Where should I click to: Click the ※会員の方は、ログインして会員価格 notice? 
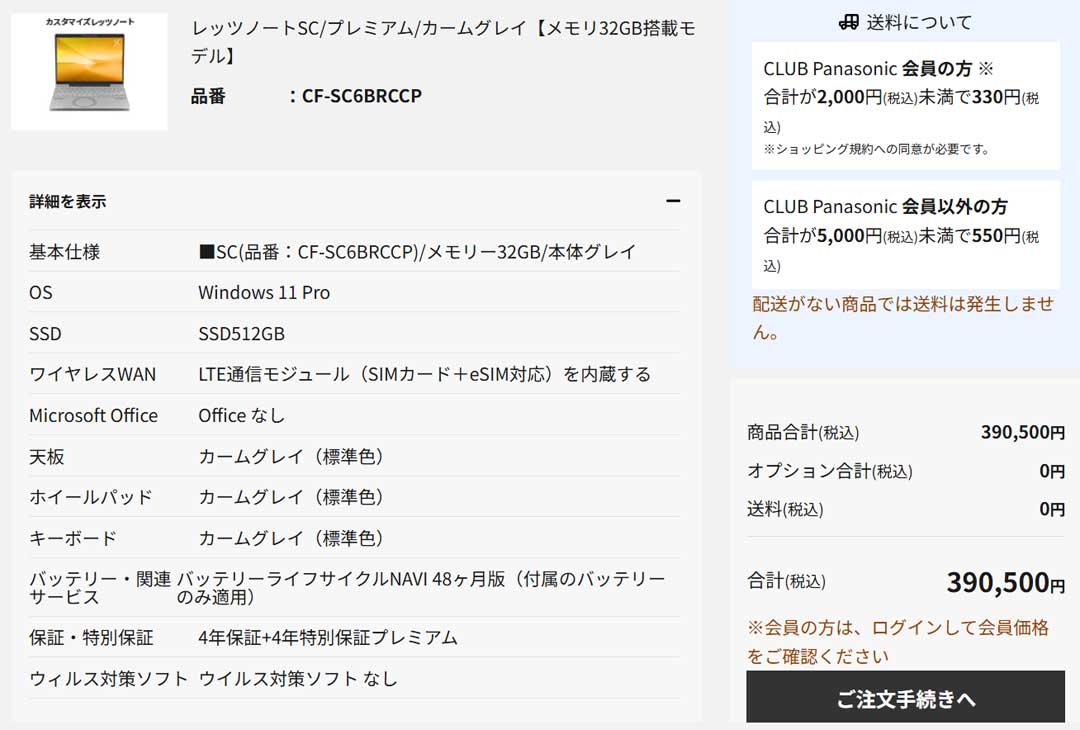click(898, 642)
